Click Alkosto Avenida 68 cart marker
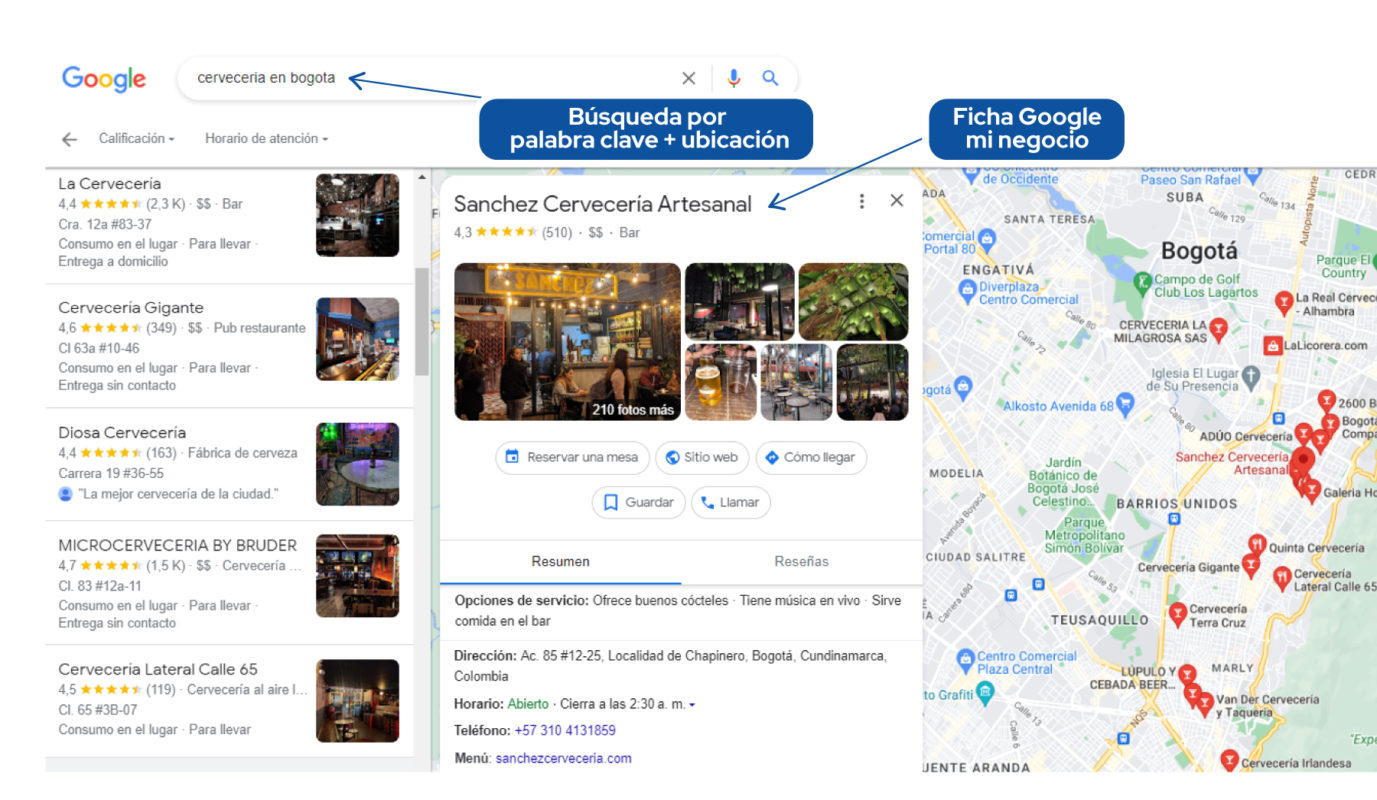1377x800 pixels. pyautogui.click(x=1125, y=405)
